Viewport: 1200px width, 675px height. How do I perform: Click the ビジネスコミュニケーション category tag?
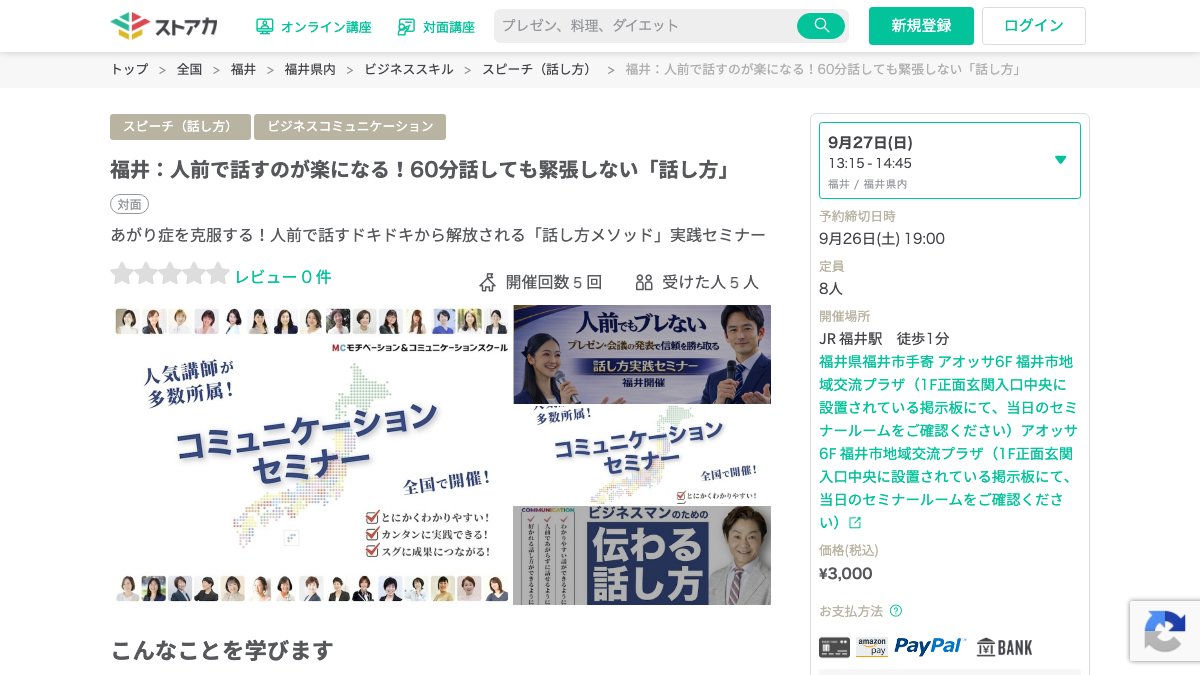click(x=350, y=127)
